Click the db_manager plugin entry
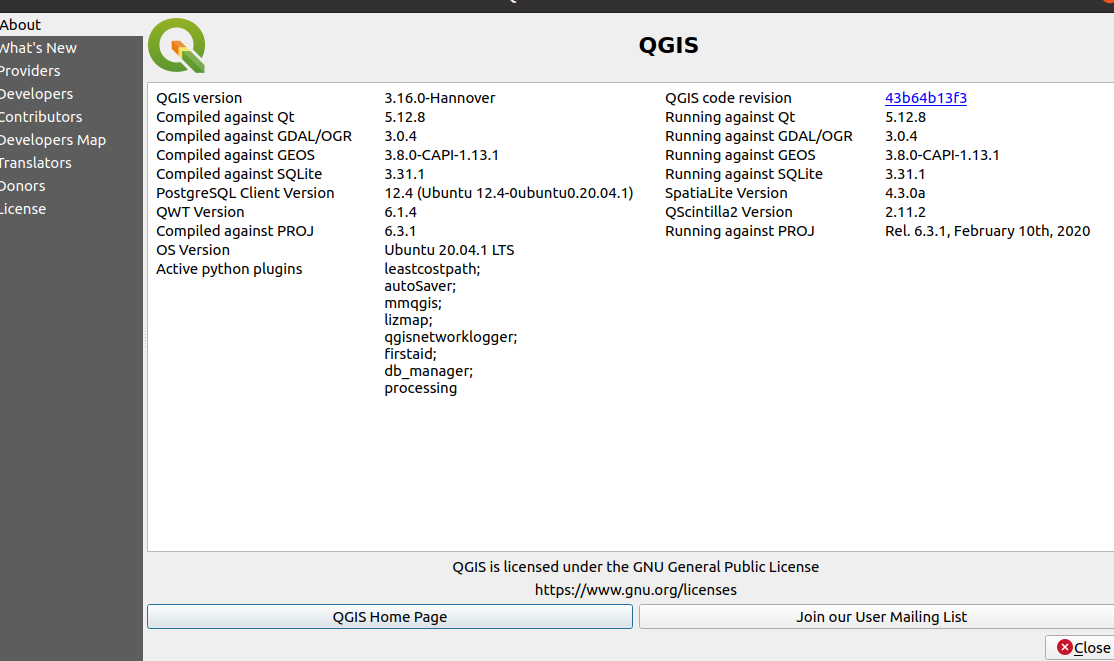This screenshot has width=1114, height=661. [428, 371]
